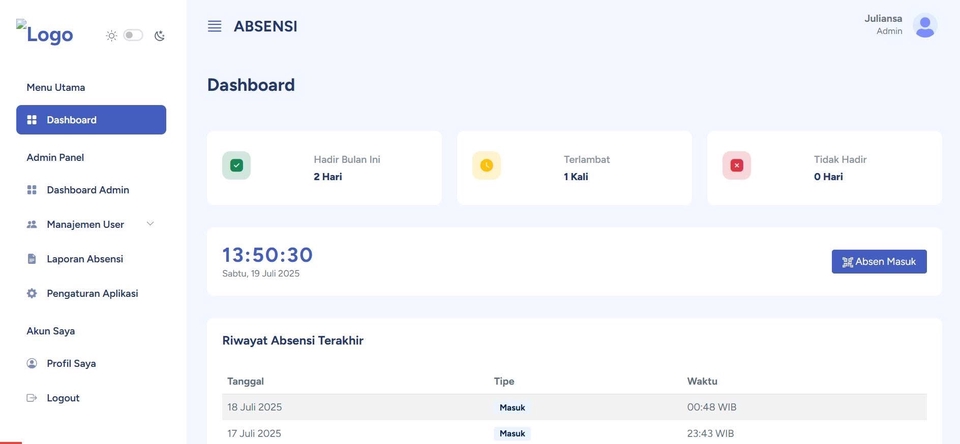
Task: Expand the Manajemen User chevron
Action: pos(150,224)
